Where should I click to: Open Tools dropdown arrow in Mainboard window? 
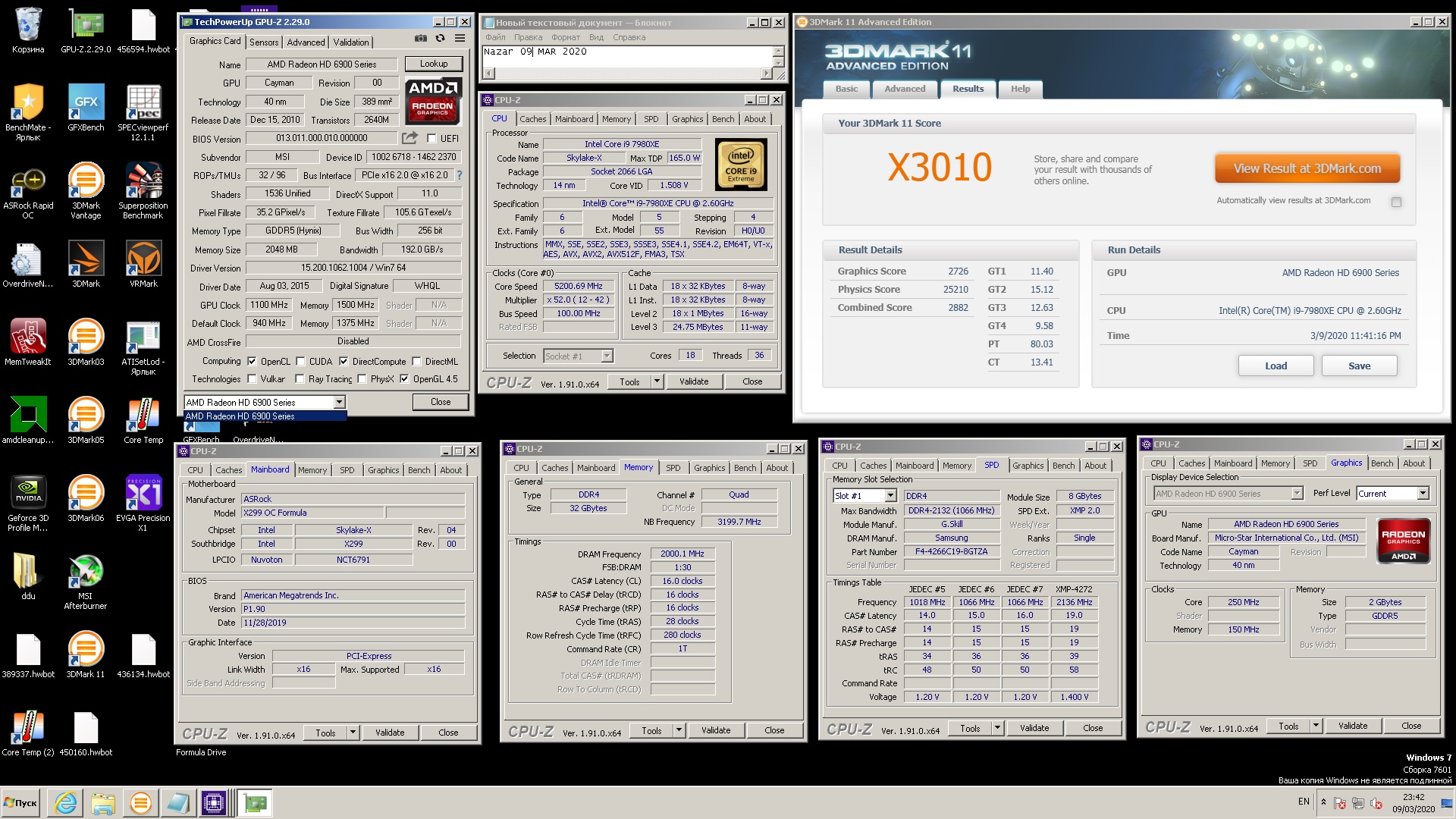point(353,733)
